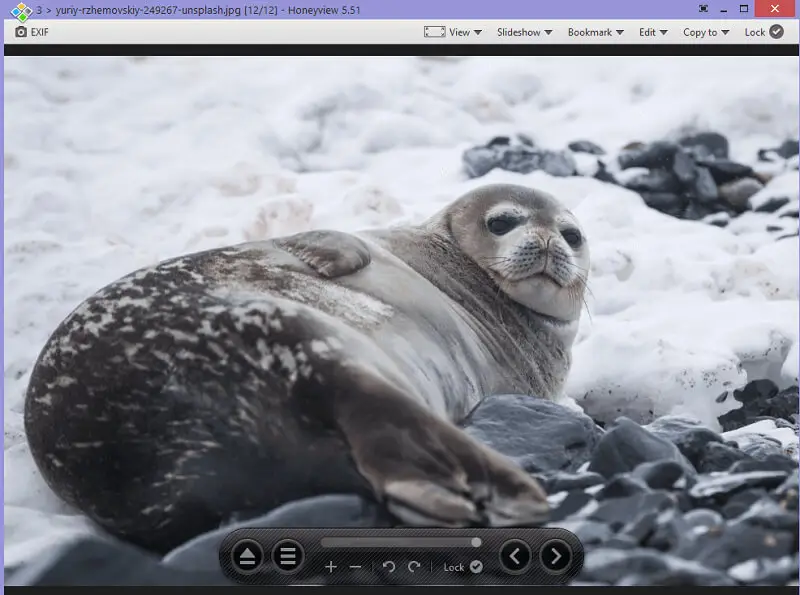Rotate image counterclockwise
The width and height of the screenshot is (800, 595).
click(x=389, y=567)
